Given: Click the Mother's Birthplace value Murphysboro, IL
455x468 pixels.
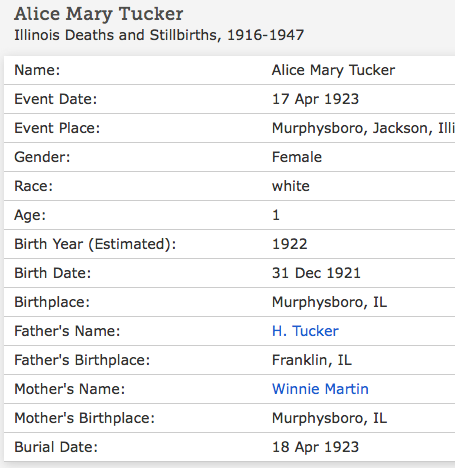Looking at the screenshot, I should [329, 418].
